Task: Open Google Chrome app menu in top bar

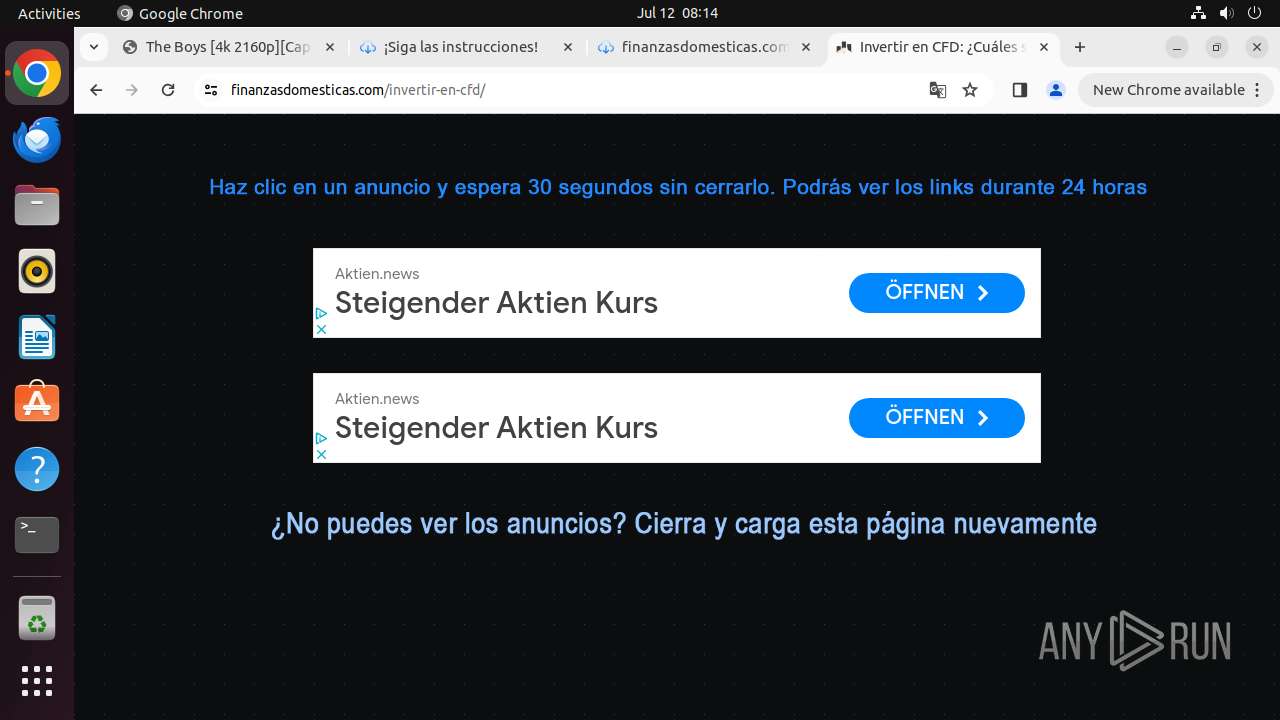Action: coord(180,13)
